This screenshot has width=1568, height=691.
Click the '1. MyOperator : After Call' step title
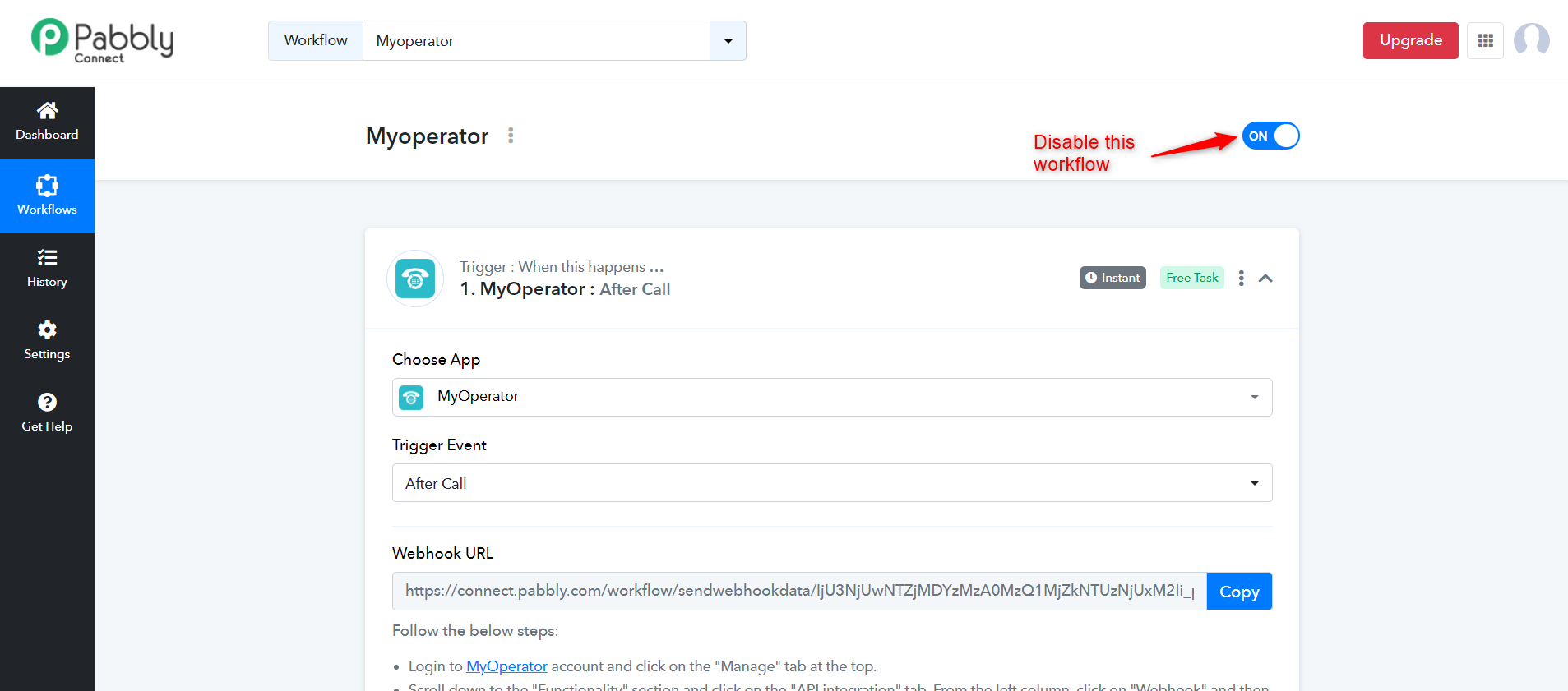click(x=565, y=289)
